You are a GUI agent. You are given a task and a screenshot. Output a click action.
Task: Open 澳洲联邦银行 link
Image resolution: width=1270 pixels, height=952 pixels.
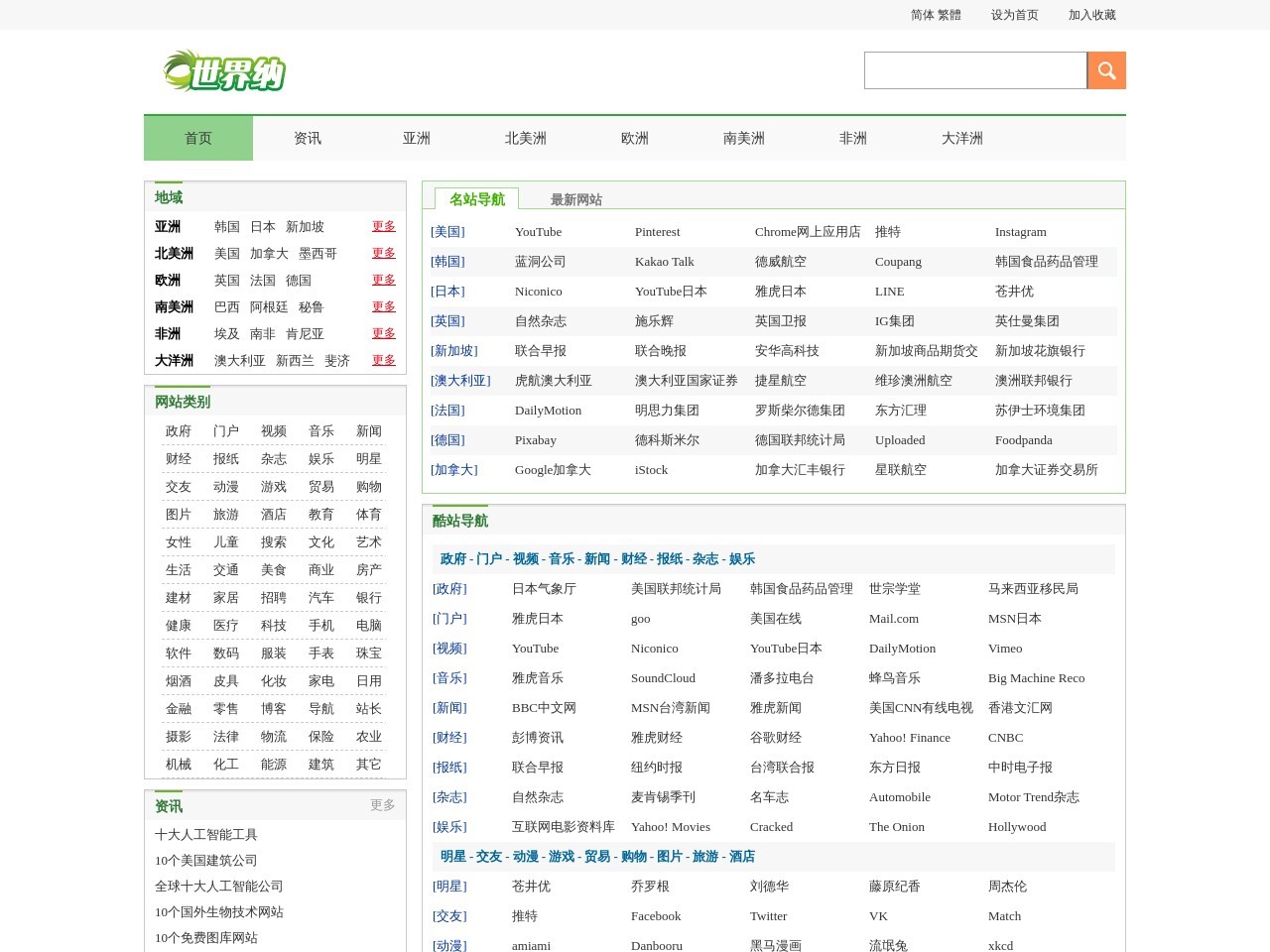click(1034, 381)
